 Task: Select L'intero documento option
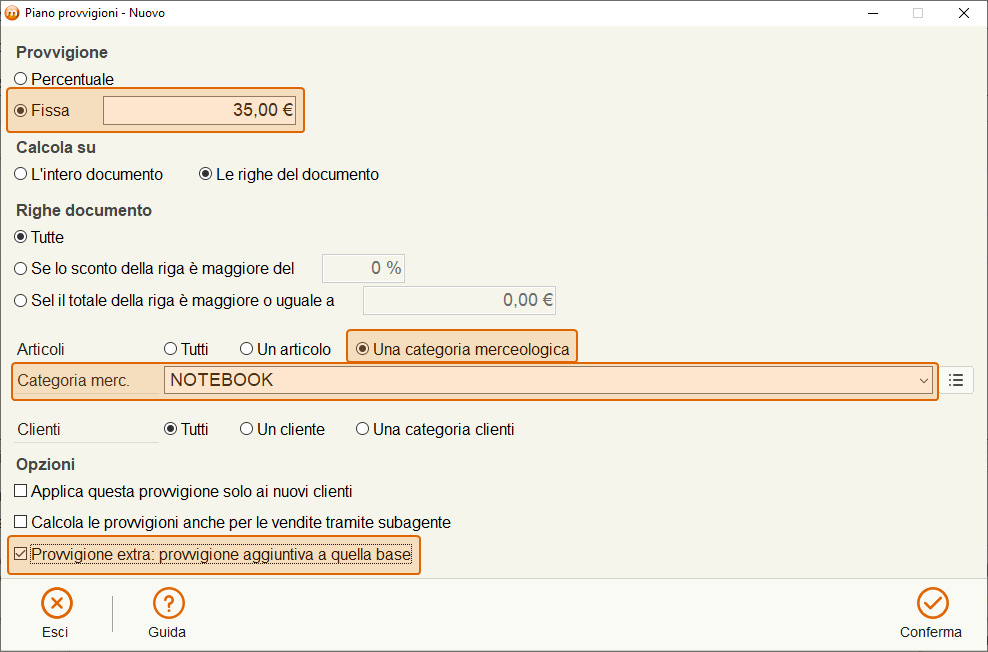pyautogui.click(x=21, y=174)
